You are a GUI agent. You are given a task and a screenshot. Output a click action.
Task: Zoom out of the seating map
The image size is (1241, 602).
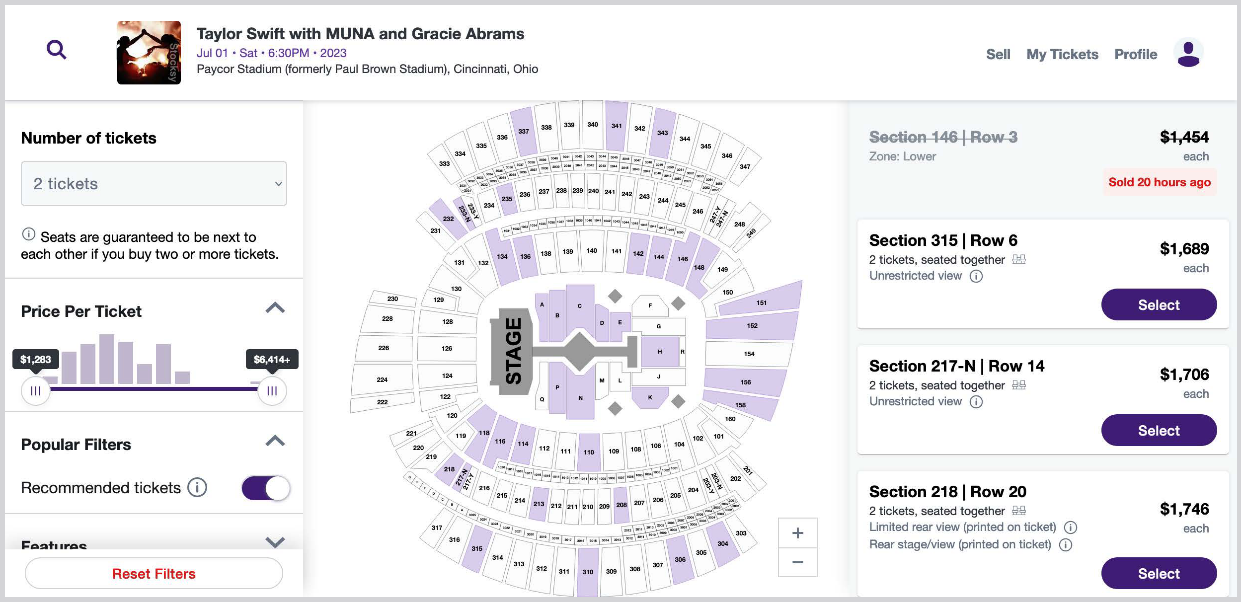point(798,562)
